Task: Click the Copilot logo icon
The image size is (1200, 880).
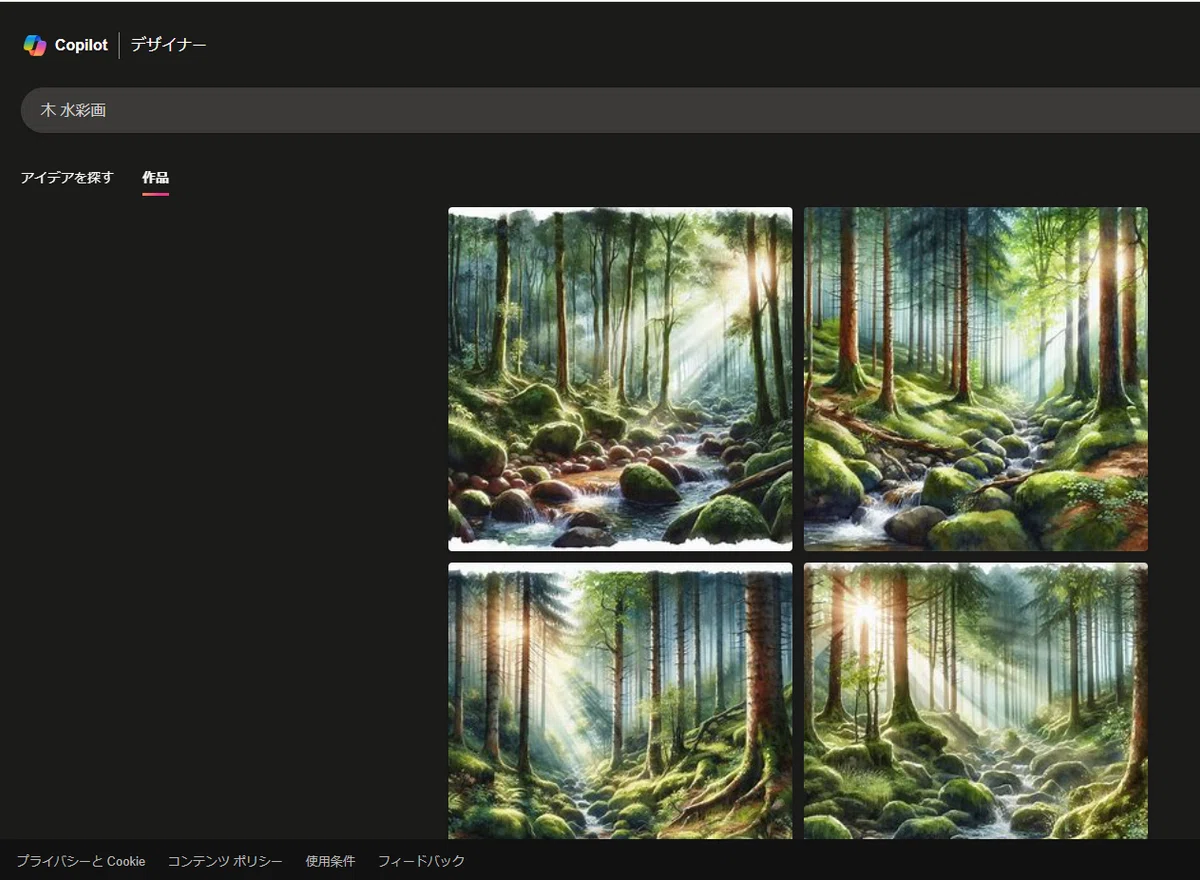Action: point(35,45)
